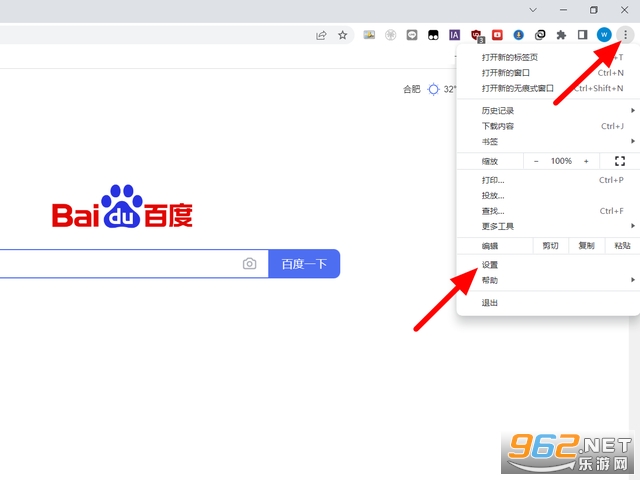Decrease zoom with the minus button
Screen dimensions: 640x480
pyautogui.click(x=536, y=161)
